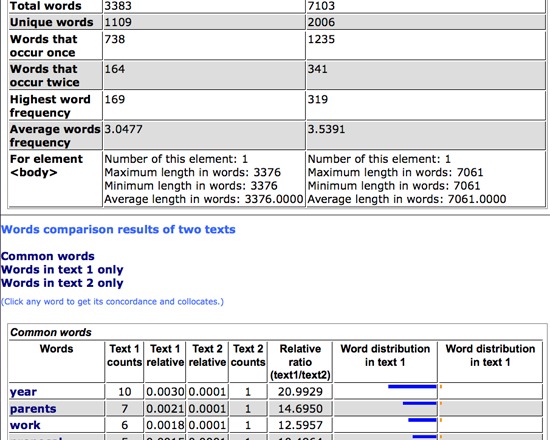Click Unique words value 2006
Viewport: 550px width, 440px height.
click(321, 22)
